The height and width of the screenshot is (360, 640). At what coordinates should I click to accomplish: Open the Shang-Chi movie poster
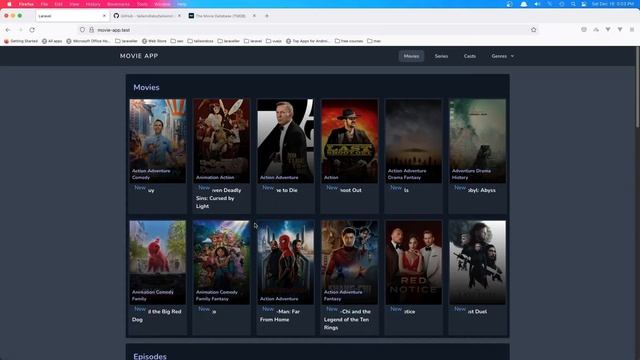pyautogui.click(x=349, y=262)
